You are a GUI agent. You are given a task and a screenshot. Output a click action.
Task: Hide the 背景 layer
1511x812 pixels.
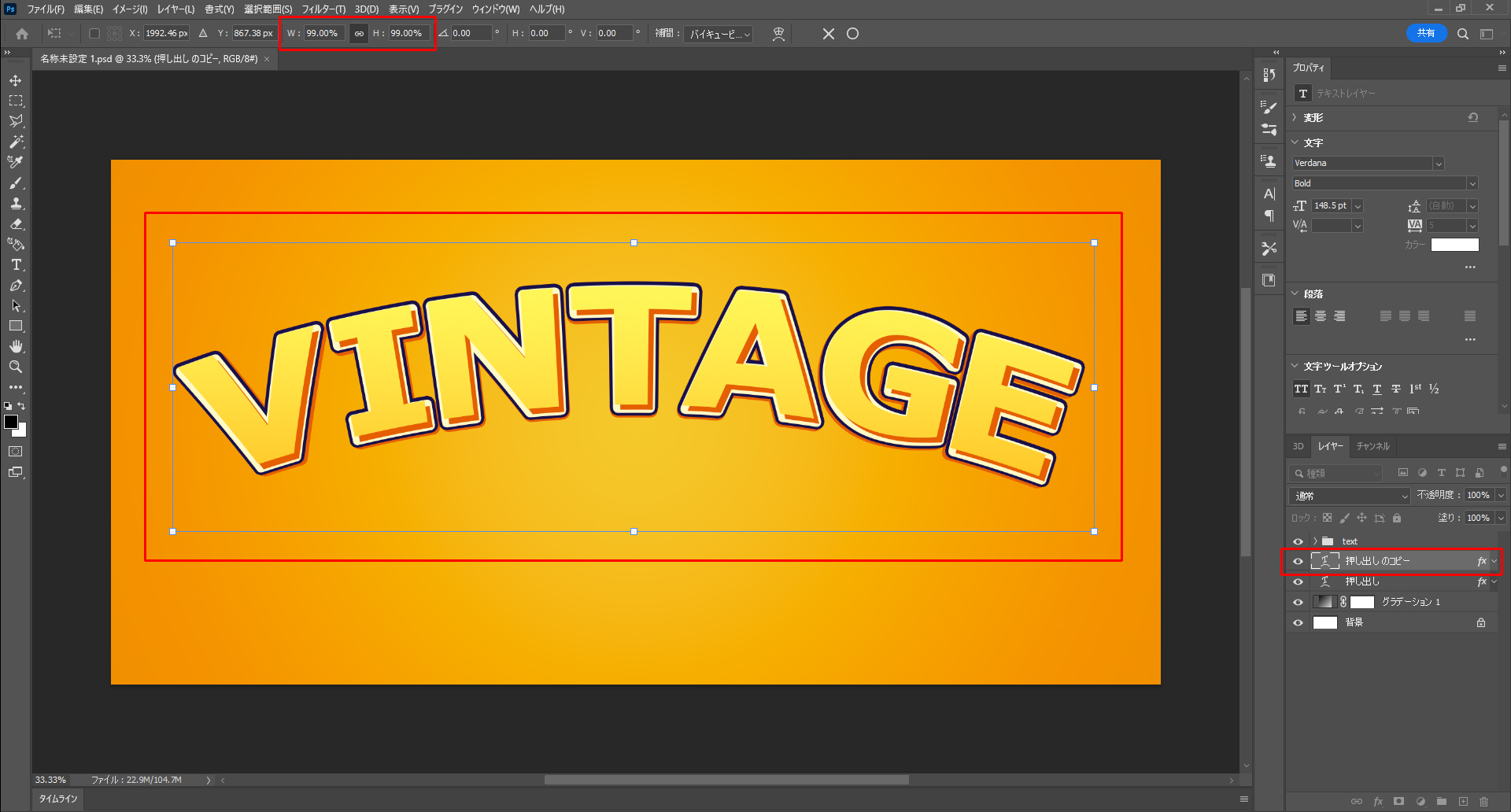1298,622
